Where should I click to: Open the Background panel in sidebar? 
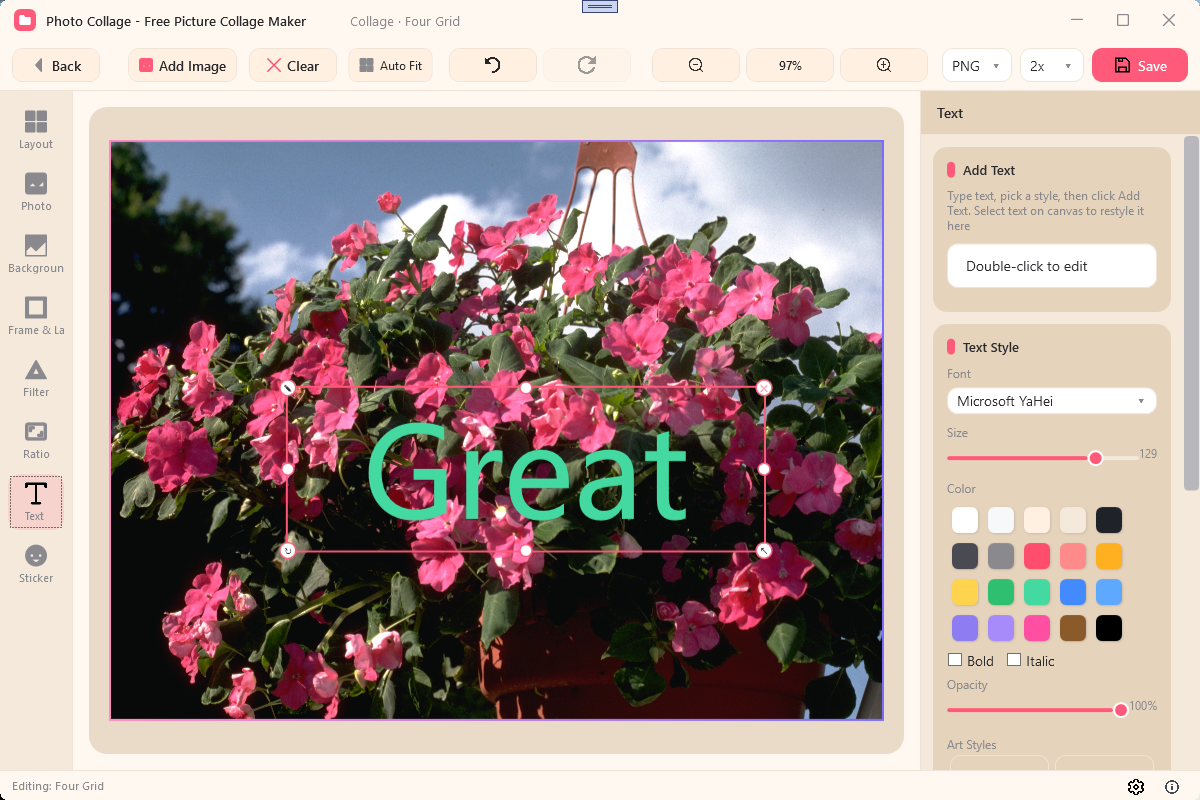click(36, 254)
